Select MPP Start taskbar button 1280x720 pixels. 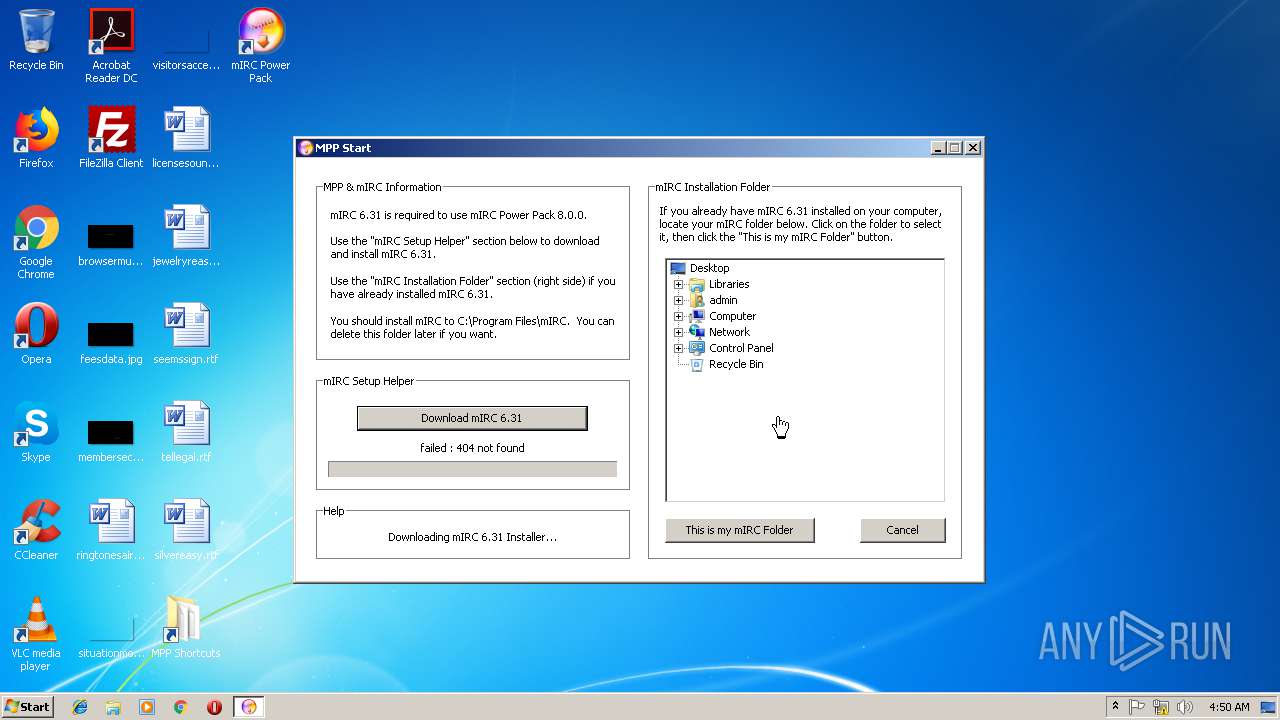point(249,707)
